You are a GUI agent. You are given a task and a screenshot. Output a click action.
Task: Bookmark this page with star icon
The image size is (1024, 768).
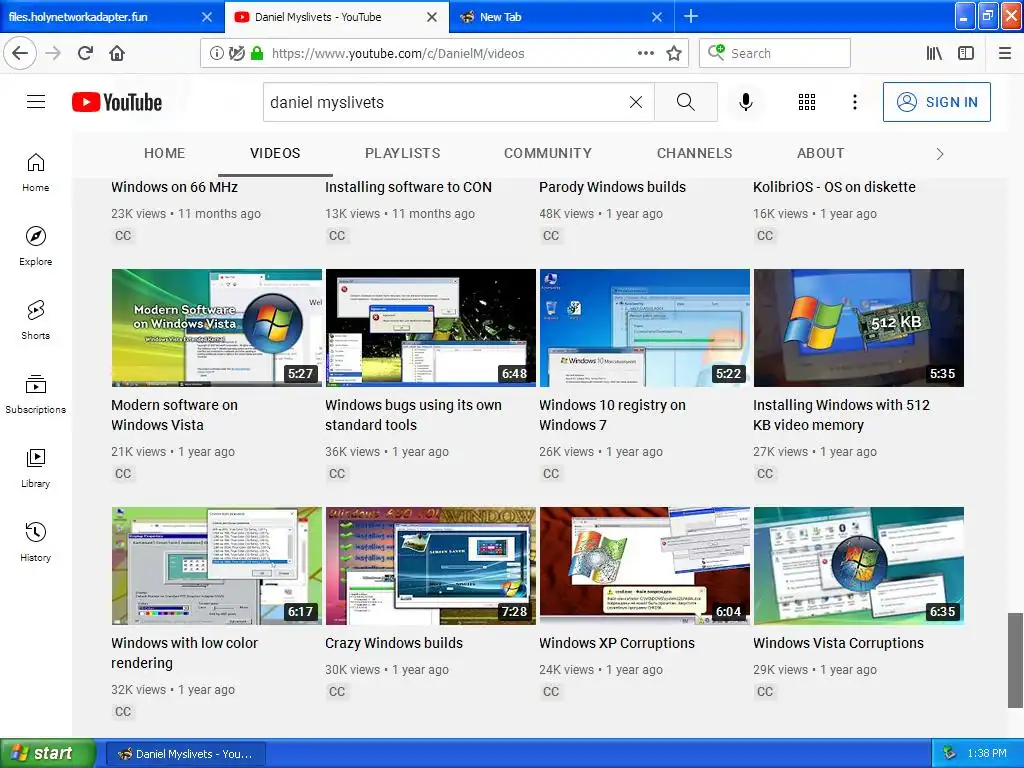click(674, 54)
